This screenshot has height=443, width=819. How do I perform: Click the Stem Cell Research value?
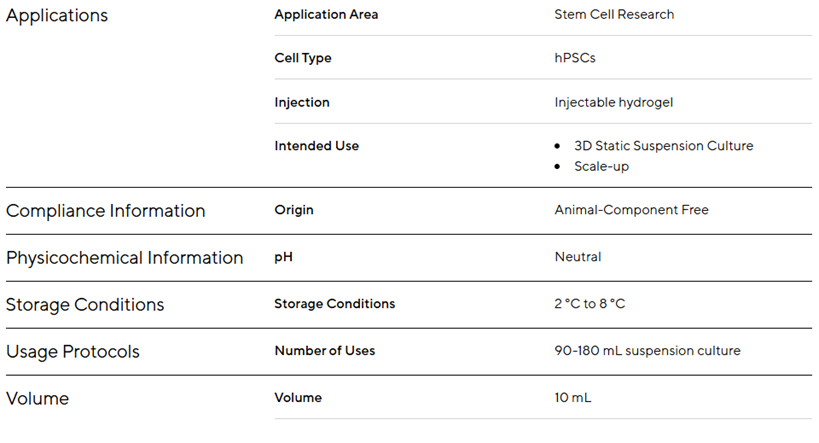(x=614, y=15)
